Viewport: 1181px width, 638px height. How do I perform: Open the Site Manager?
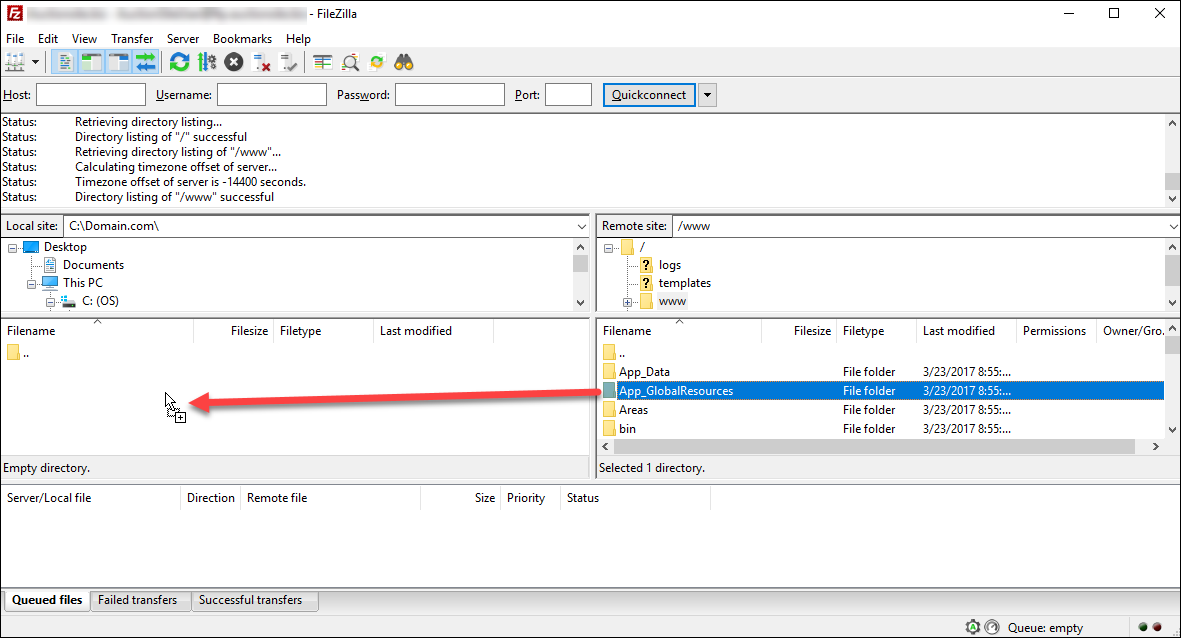pyautogui.click(x=15, y=63)
